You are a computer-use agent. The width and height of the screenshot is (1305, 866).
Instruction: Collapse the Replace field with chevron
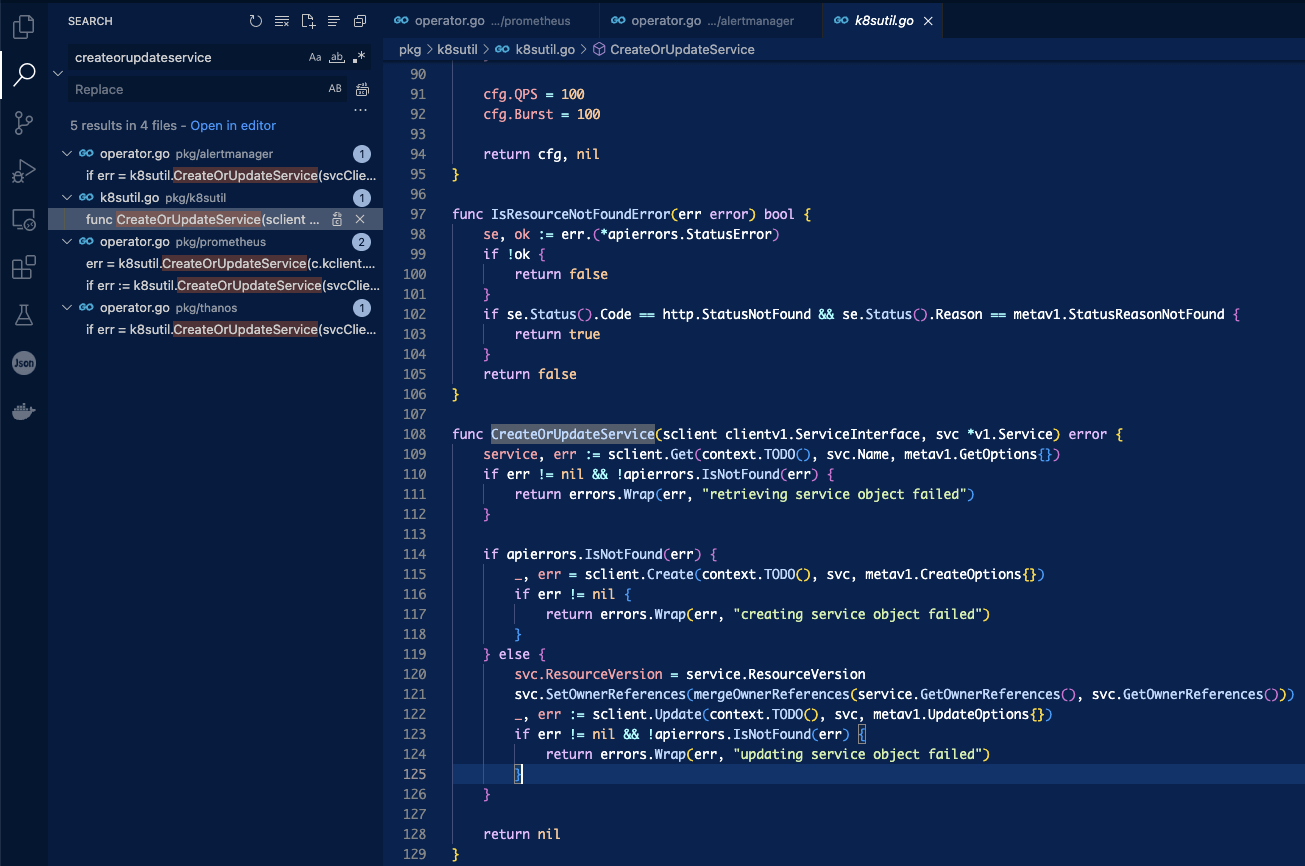pyautogui.click(x=58, y=73)
